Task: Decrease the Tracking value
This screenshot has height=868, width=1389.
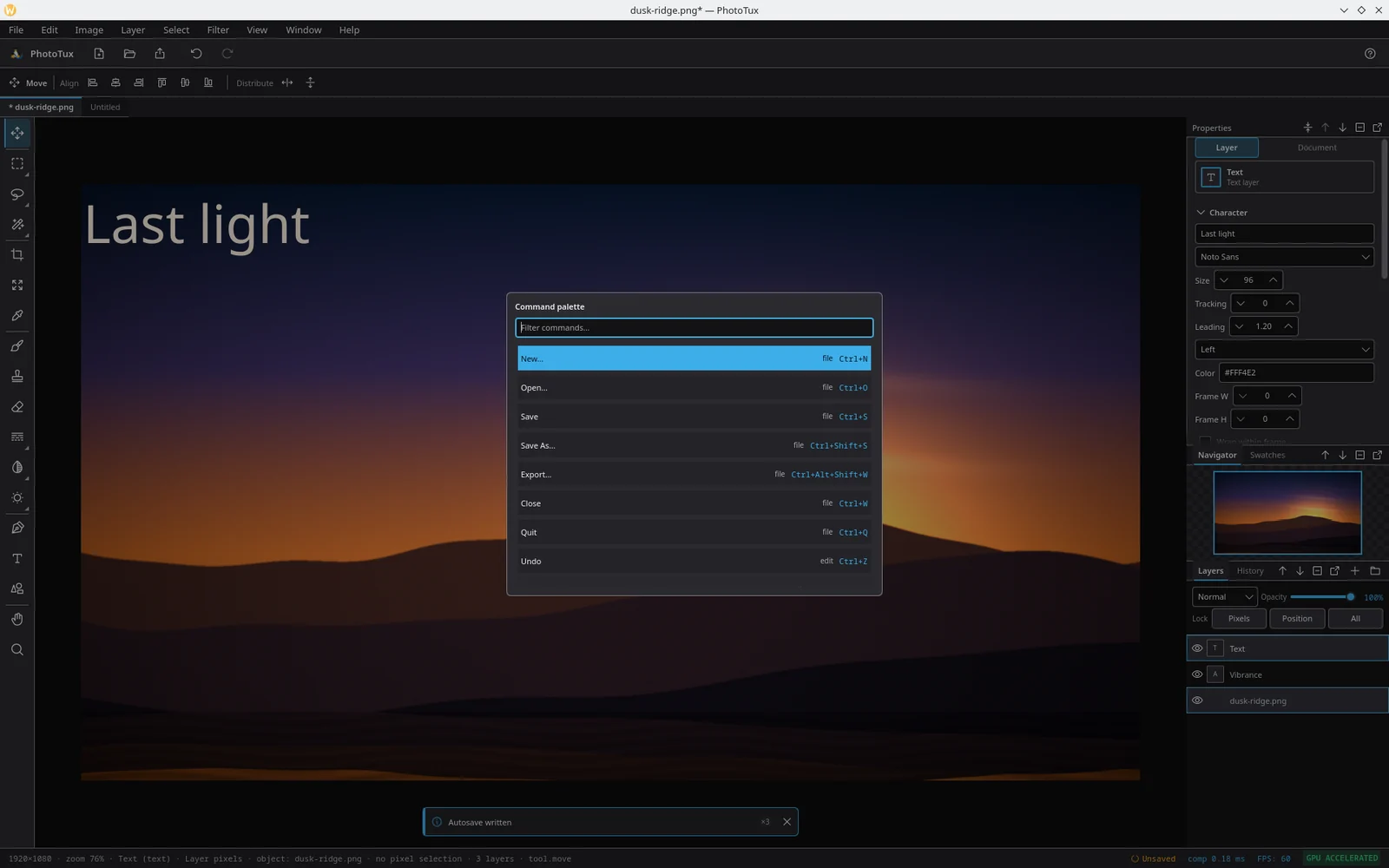Action: (1241, 304)
